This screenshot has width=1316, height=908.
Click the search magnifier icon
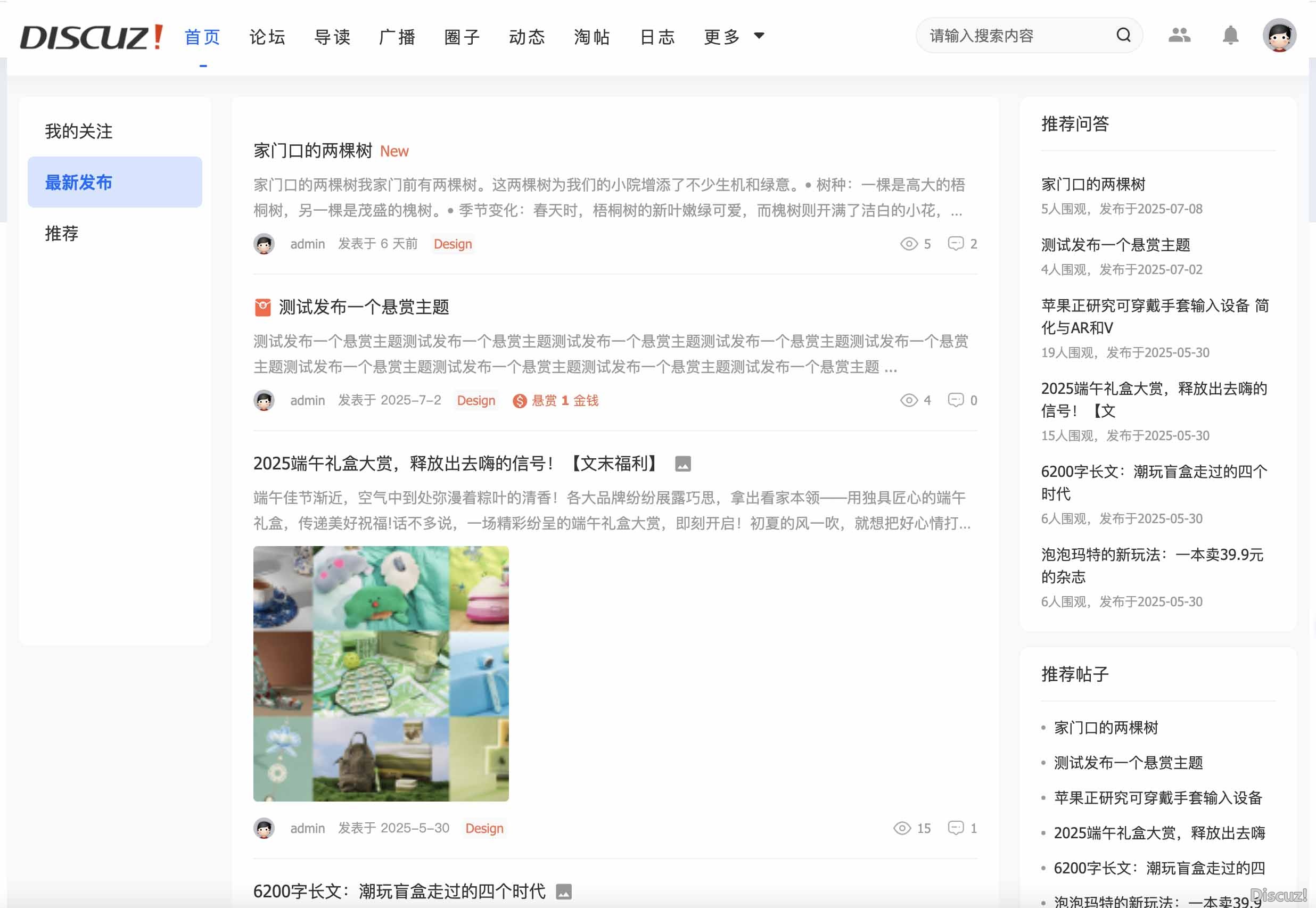1123,35
